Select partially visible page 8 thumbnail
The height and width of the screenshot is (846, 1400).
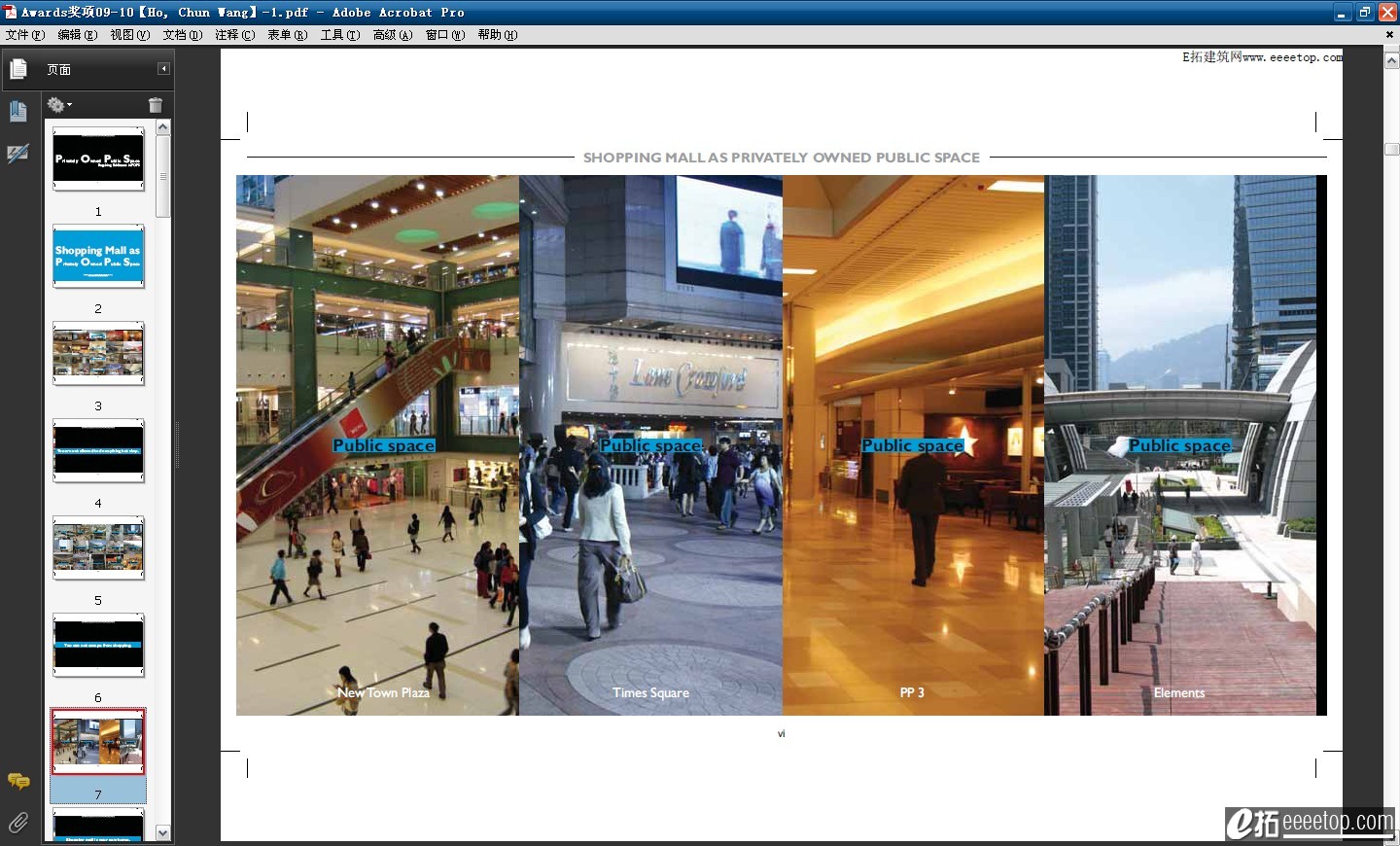(98, 825)
